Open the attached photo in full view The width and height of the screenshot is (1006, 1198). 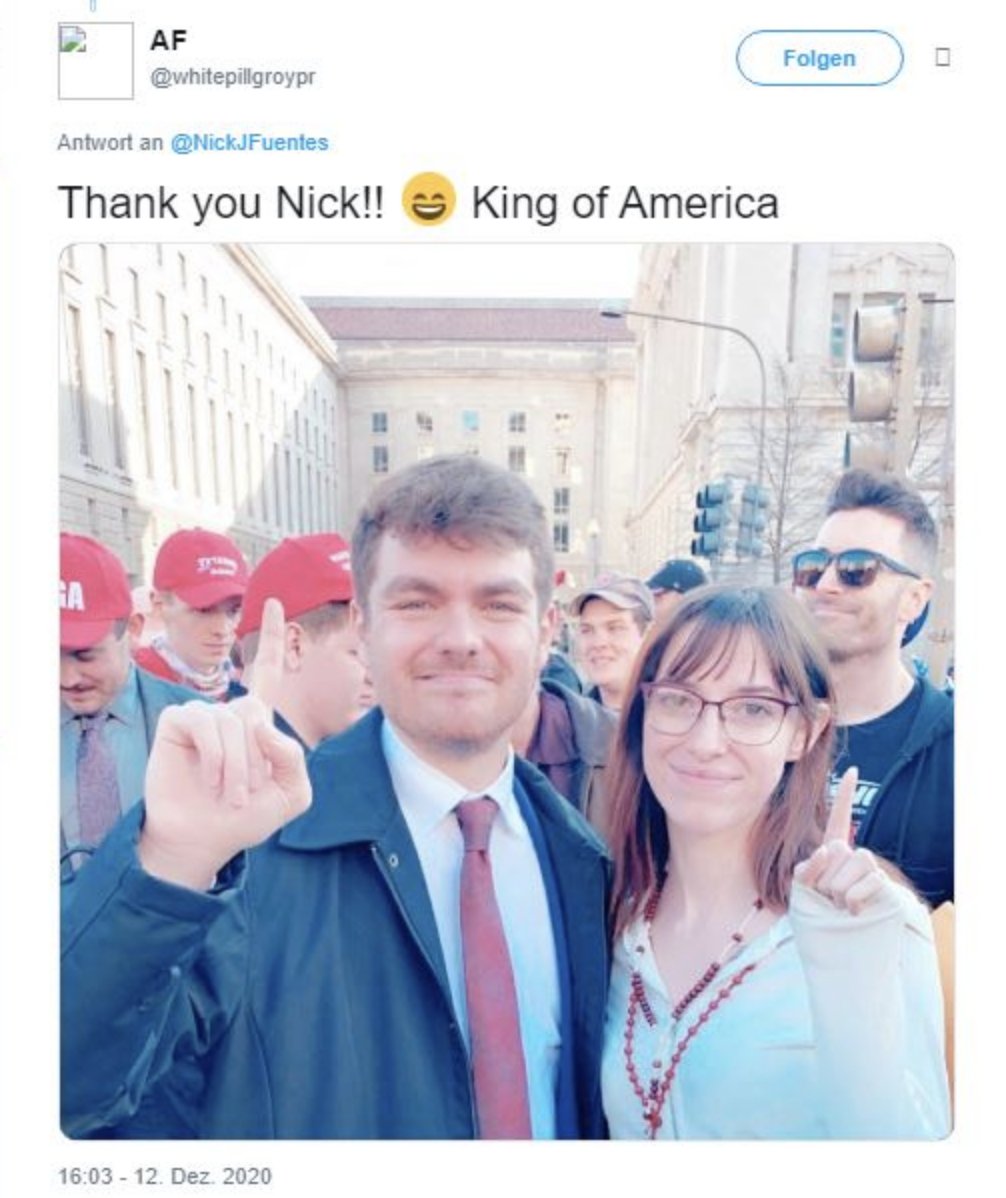click(x=506, y=691)
